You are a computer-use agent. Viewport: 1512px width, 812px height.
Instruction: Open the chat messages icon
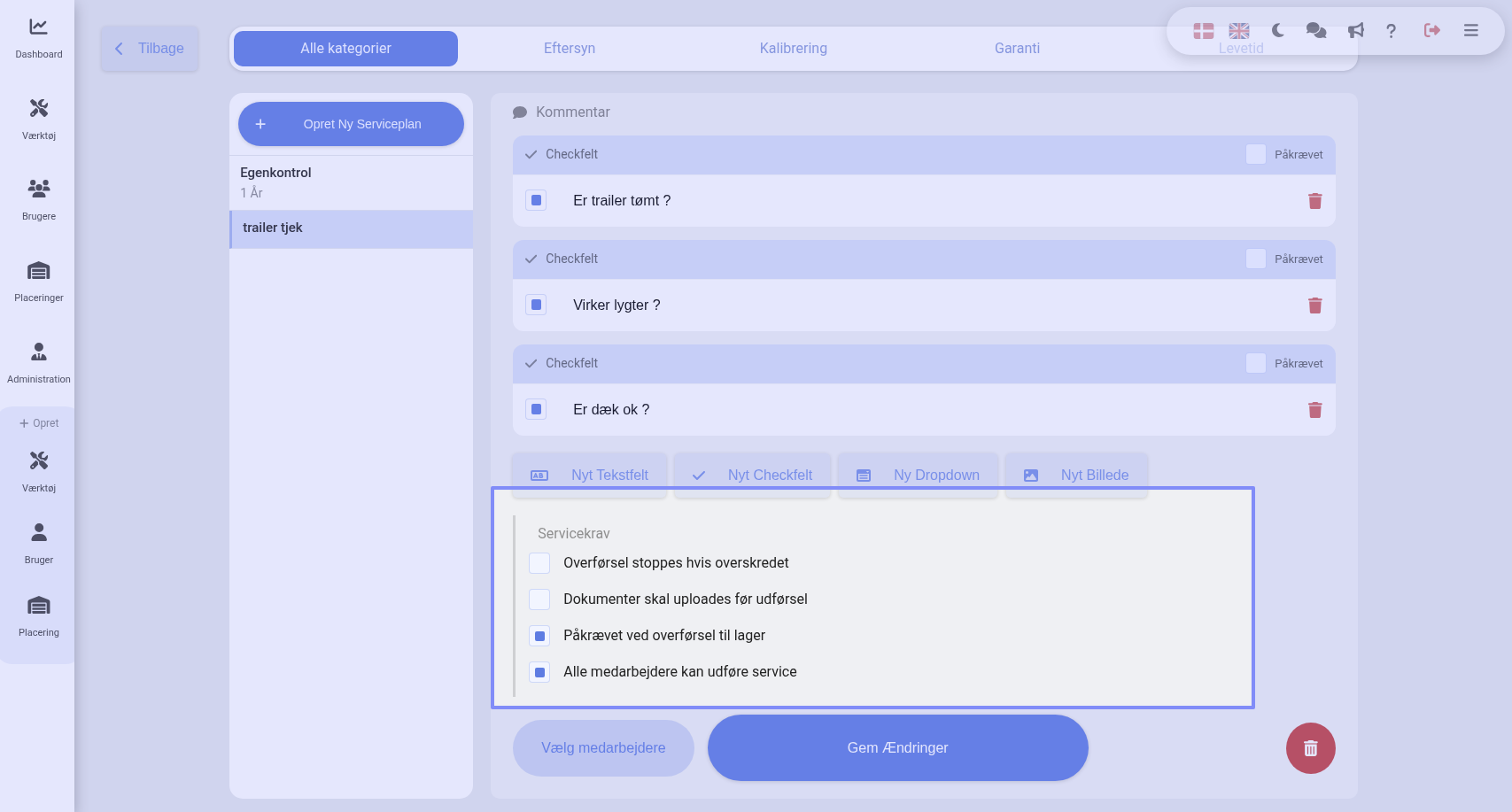(1316, 31)
